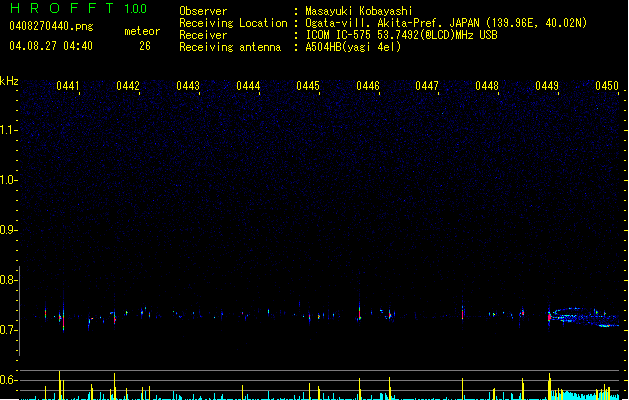Click the Ogata-vill. Akita-Pref. JAPAN location text

(446, 23)
